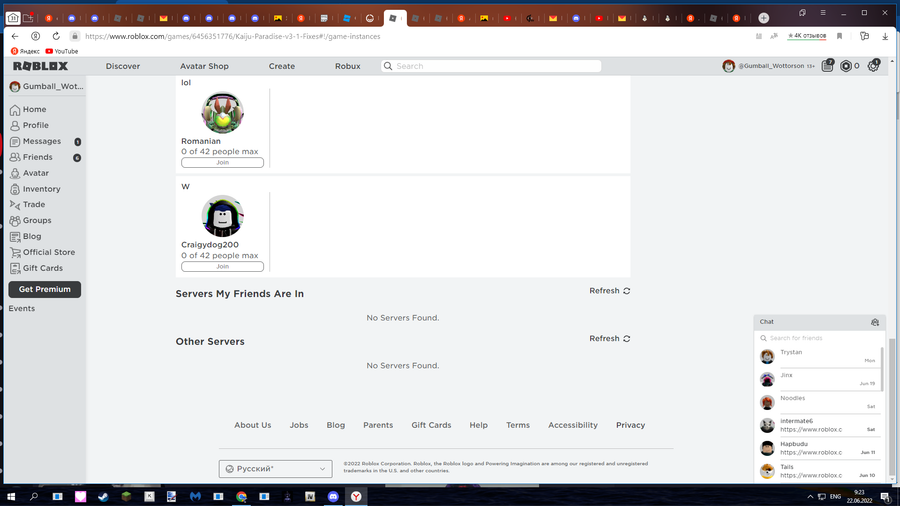Viewport: 900px width, 506px height.
Task: Open chat settings gear in Chat panel
Action: pos(875,322)
